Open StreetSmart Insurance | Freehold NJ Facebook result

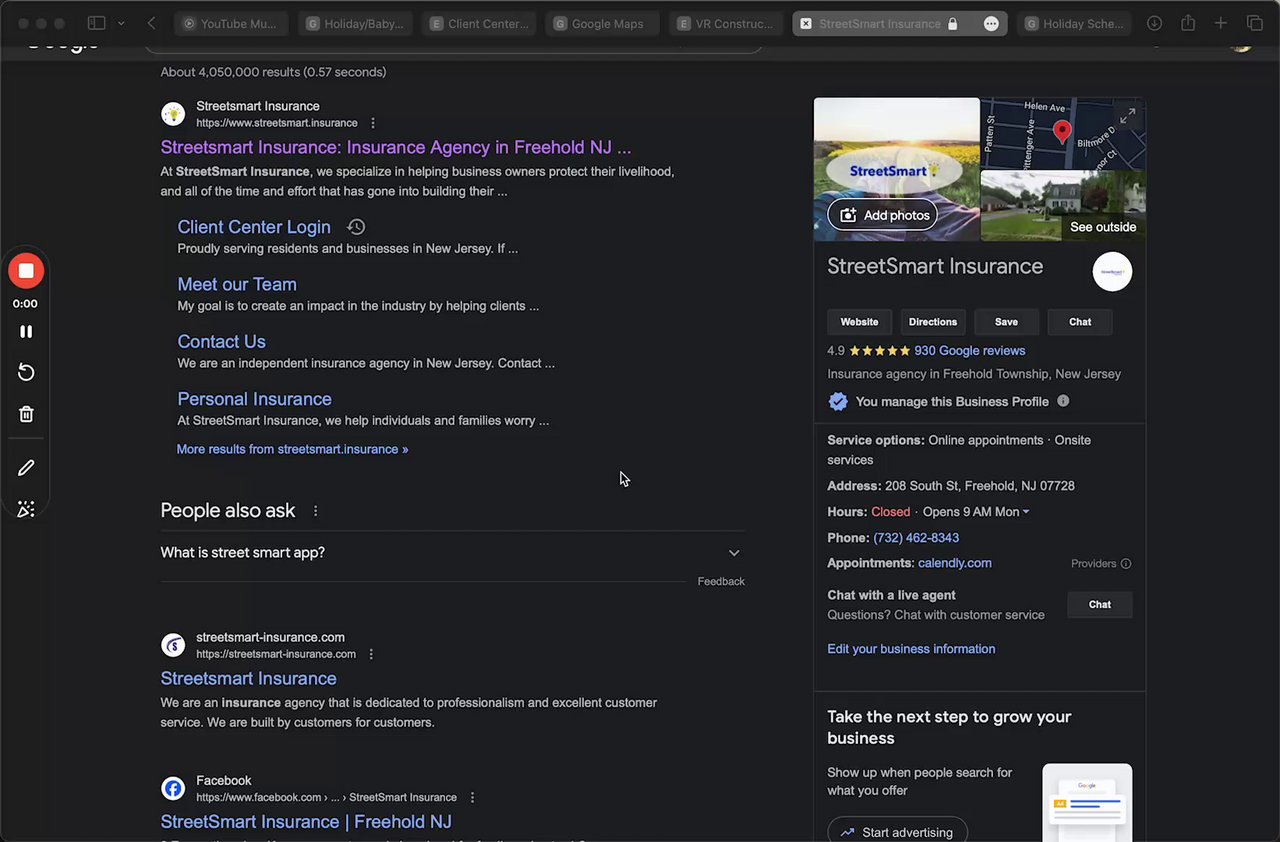(306, 822)
